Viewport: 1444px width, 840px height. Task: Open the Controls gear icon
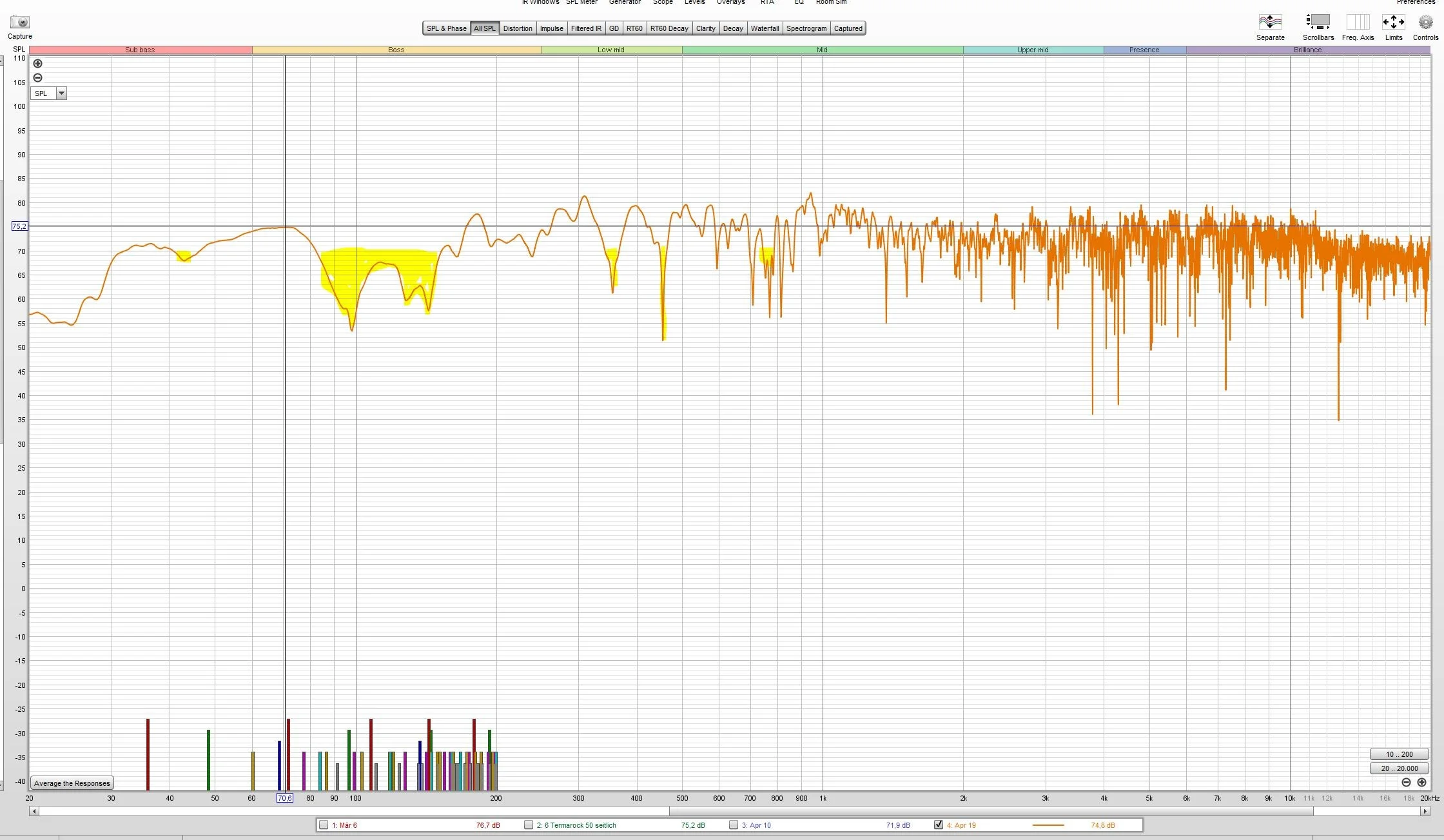(x=1425, y=22)
